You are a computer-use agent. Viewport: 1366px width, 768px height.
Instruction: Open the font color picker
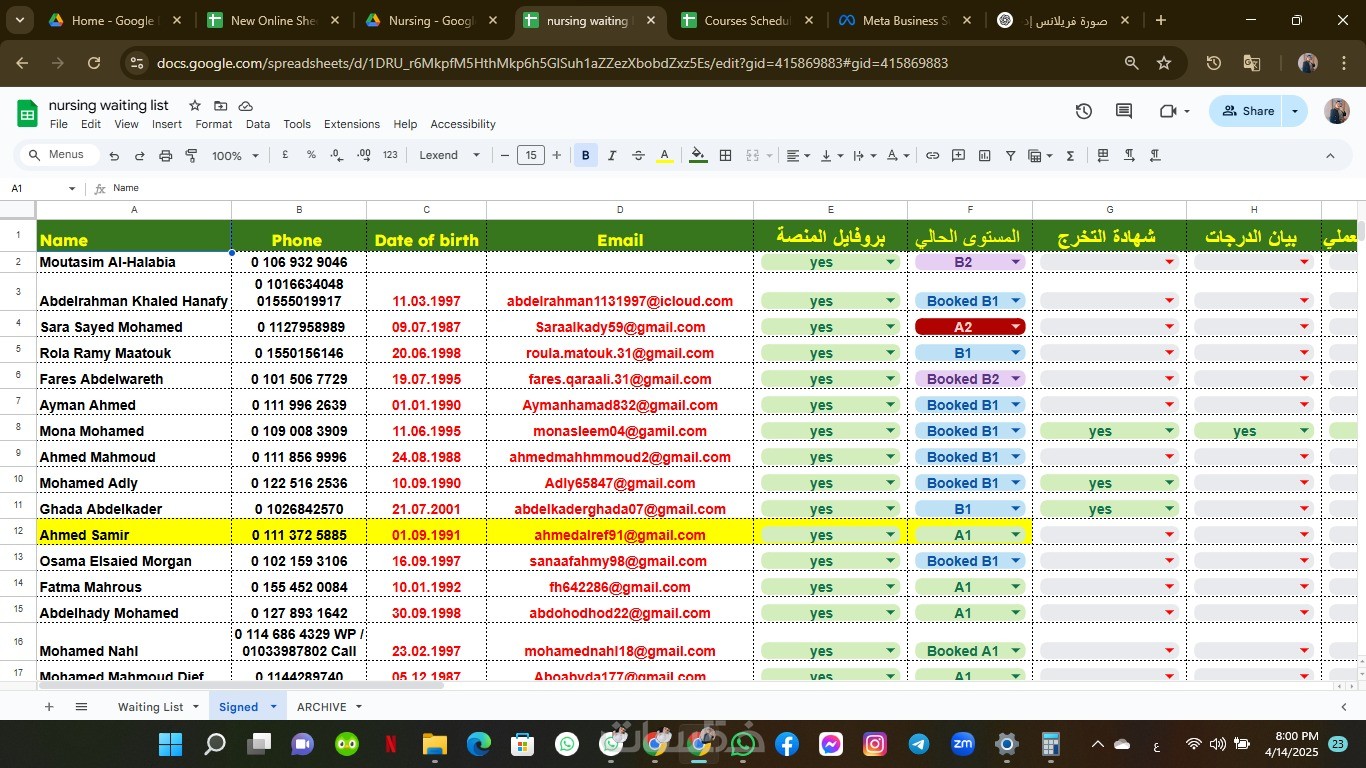(665, 155)
